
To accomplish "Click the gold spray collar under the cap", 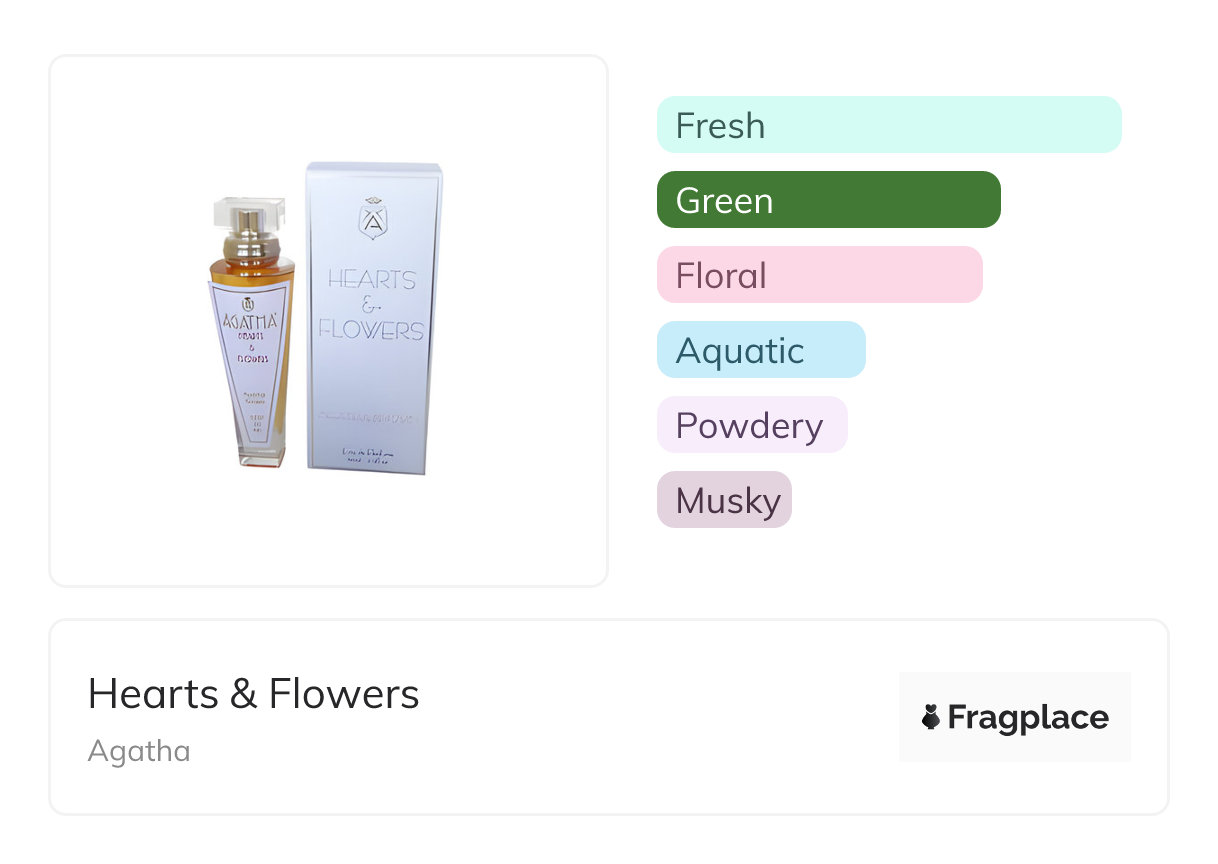I will tap(249, 243).
